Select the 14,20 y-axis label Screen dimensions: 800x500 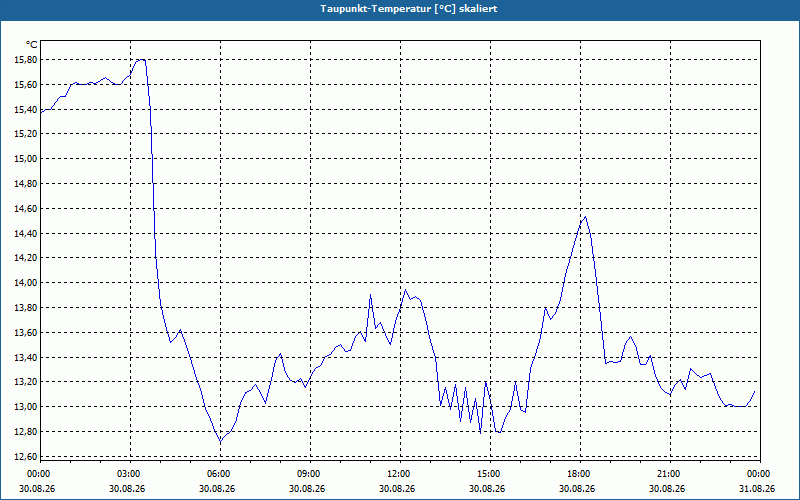point(26,258)
